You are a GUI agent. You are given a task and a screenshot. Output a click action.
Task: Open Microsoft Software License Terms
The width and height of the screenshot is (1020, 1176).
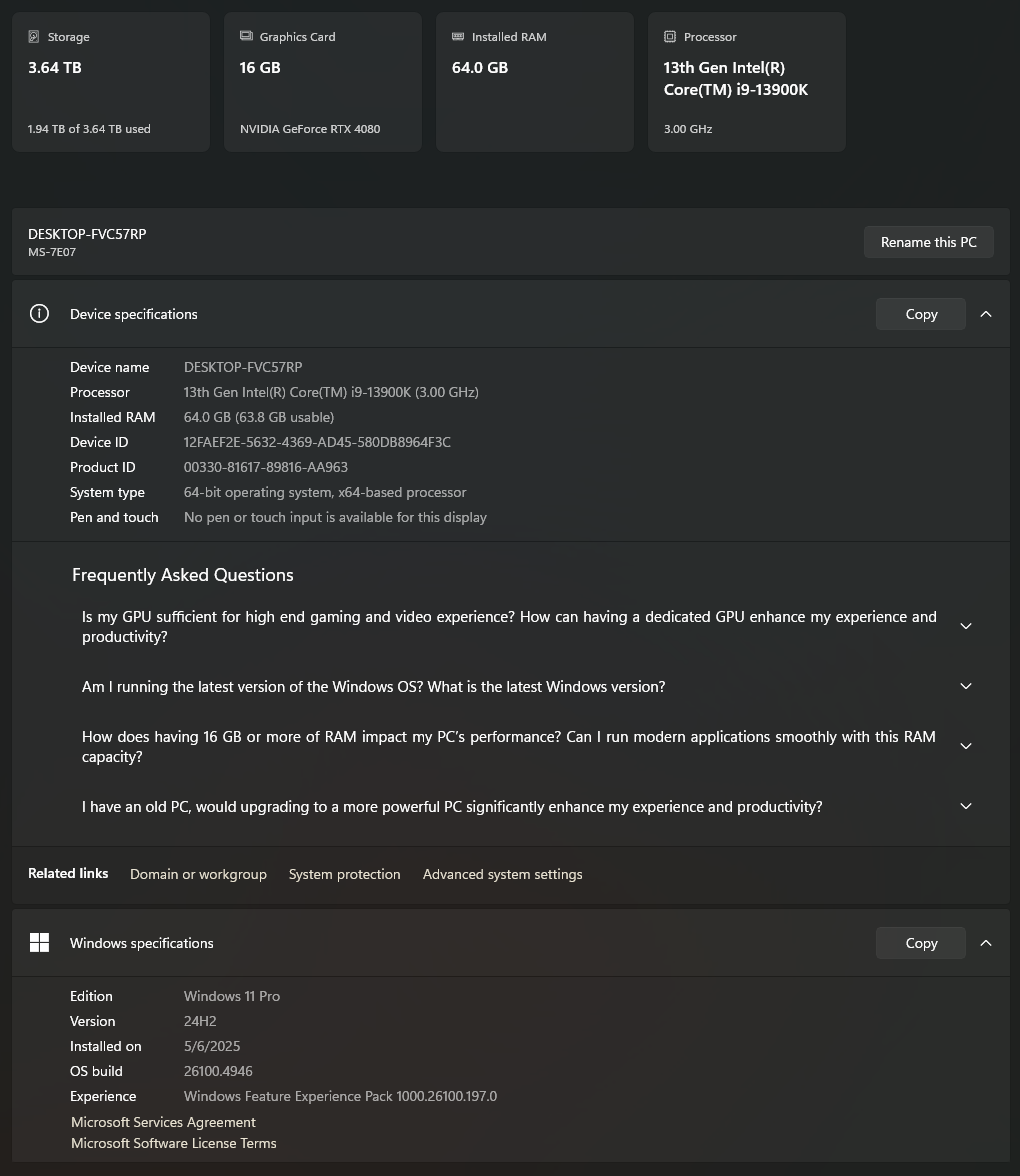tap(173, 1143)
